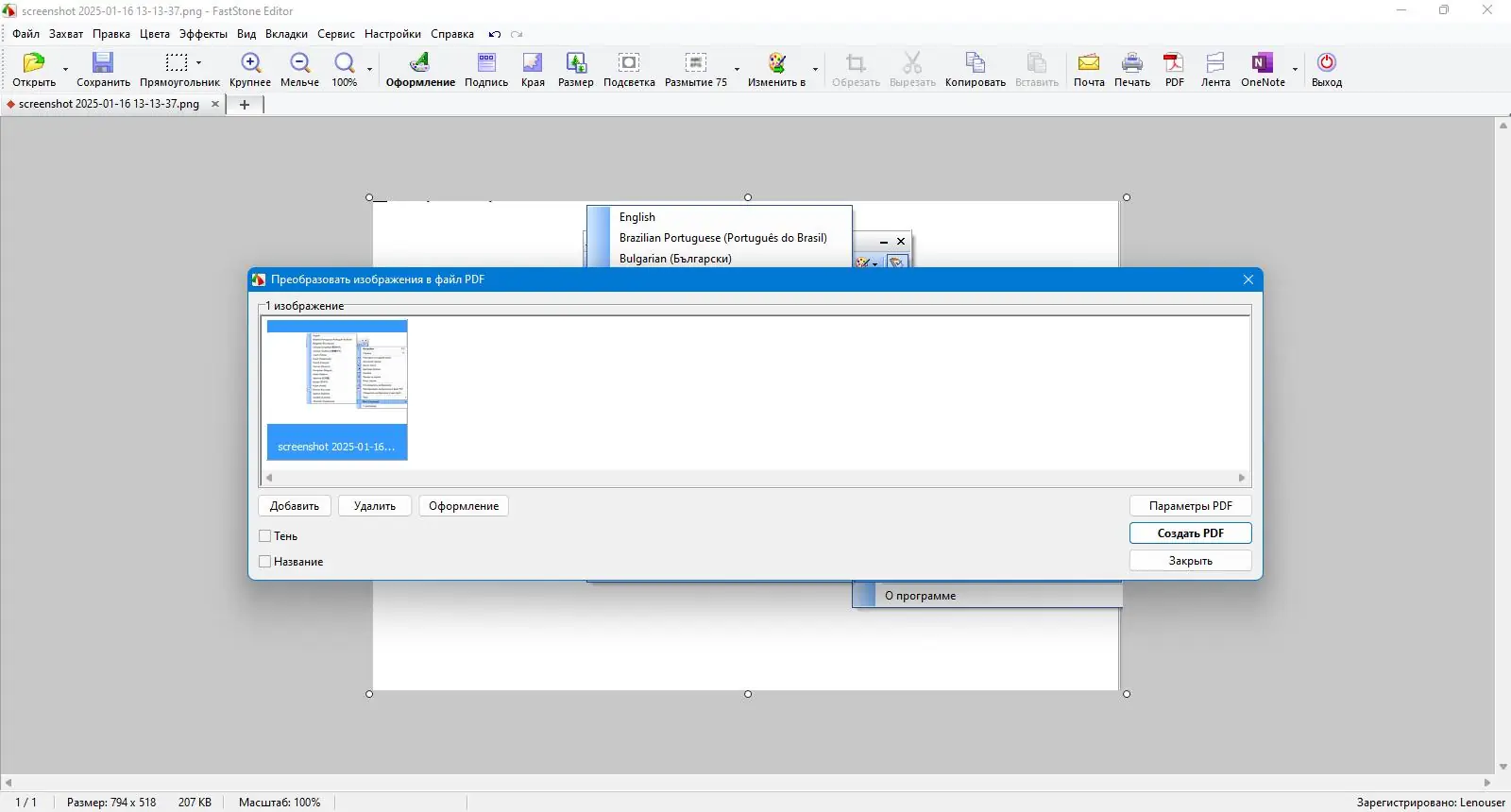Click the thumbnail list left scroll arrow
The image size is (1511, 812).
[x=269, y=478]
